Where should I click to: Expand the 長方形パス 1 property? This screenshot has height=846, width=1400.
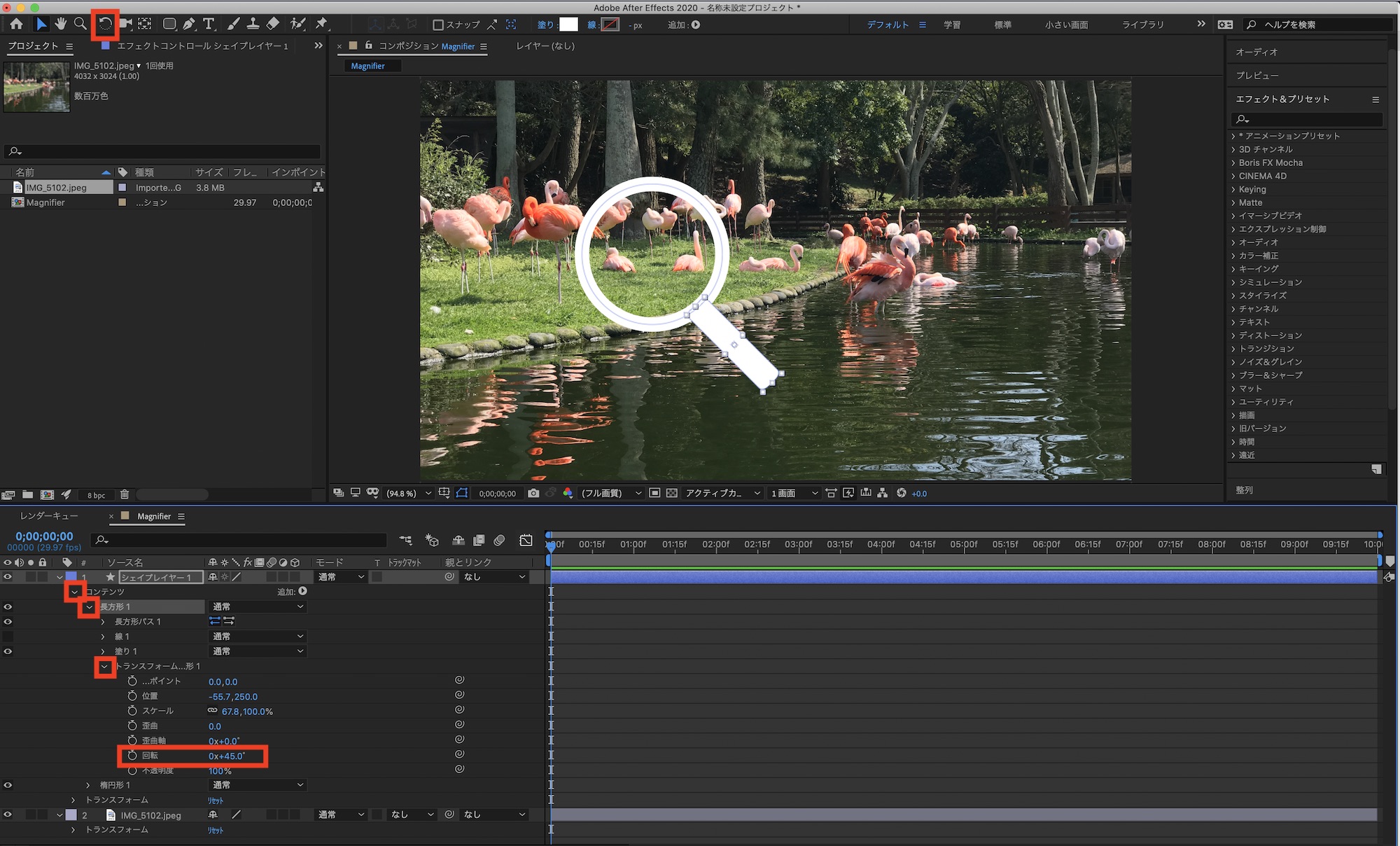(x=103, y=622)
